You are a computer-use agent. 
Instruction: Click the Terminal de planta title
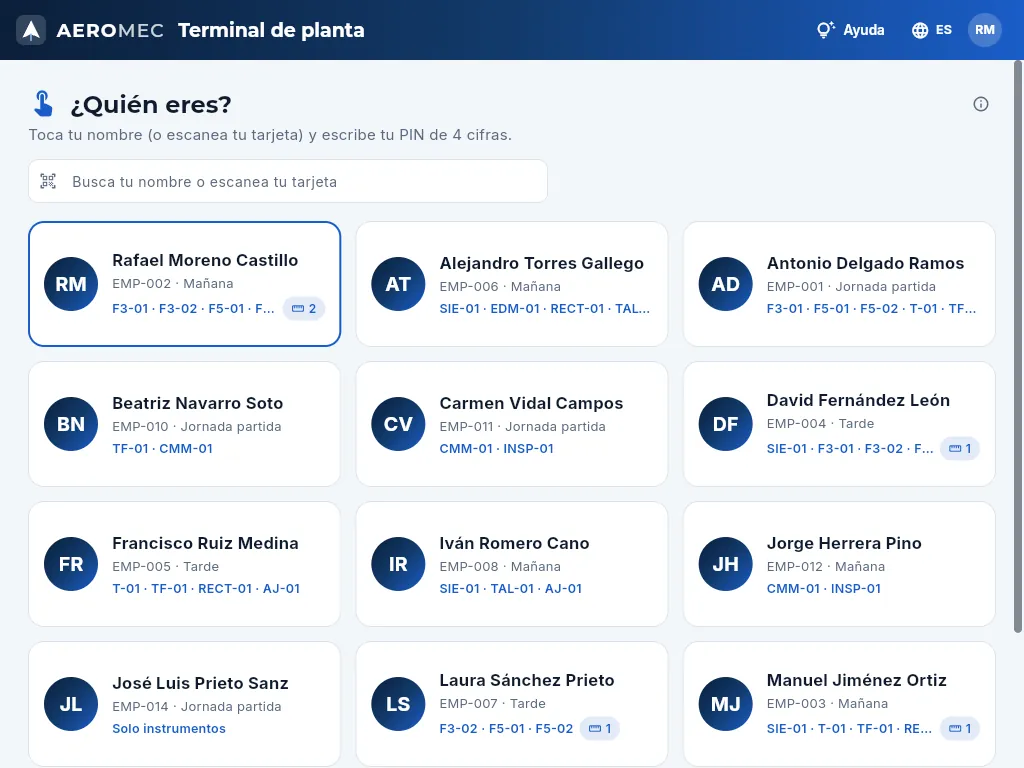coord(271,30)
